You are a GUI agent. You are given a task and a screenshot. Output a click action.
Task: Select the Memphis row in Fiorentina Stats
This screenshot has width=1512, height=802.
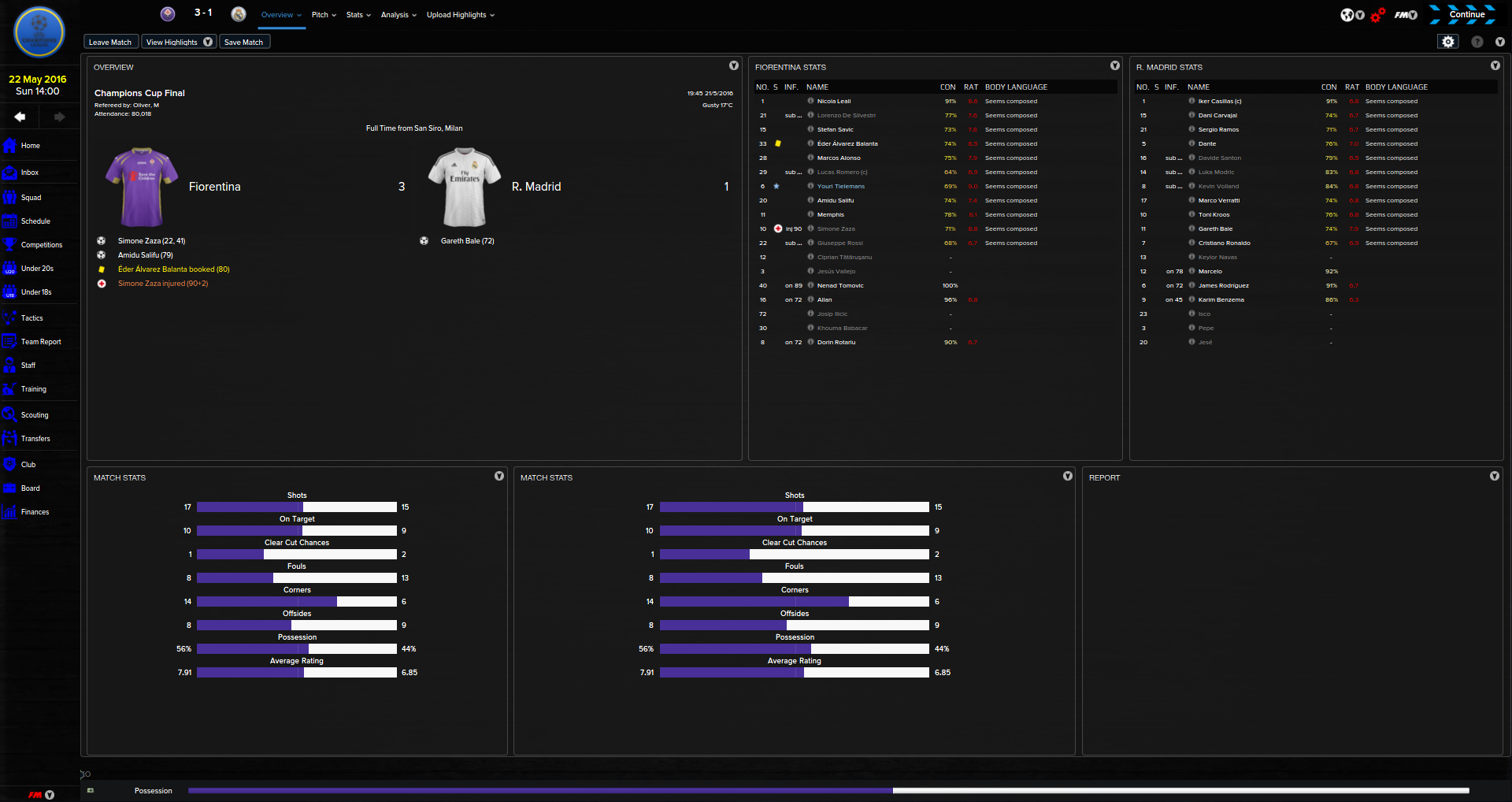pyautogui.click(x=935, y=215)
